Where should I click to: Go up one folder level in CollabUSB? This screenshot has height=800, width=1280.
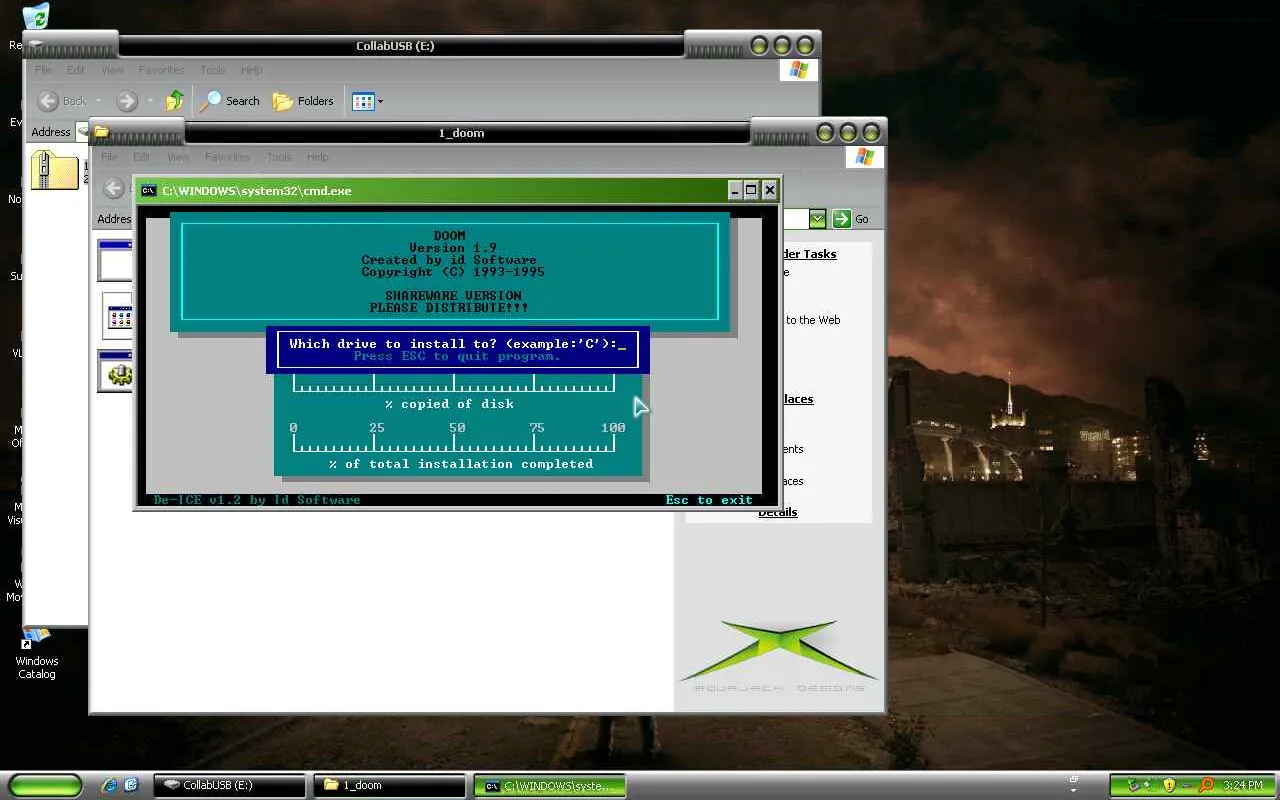tap(175, 101)
